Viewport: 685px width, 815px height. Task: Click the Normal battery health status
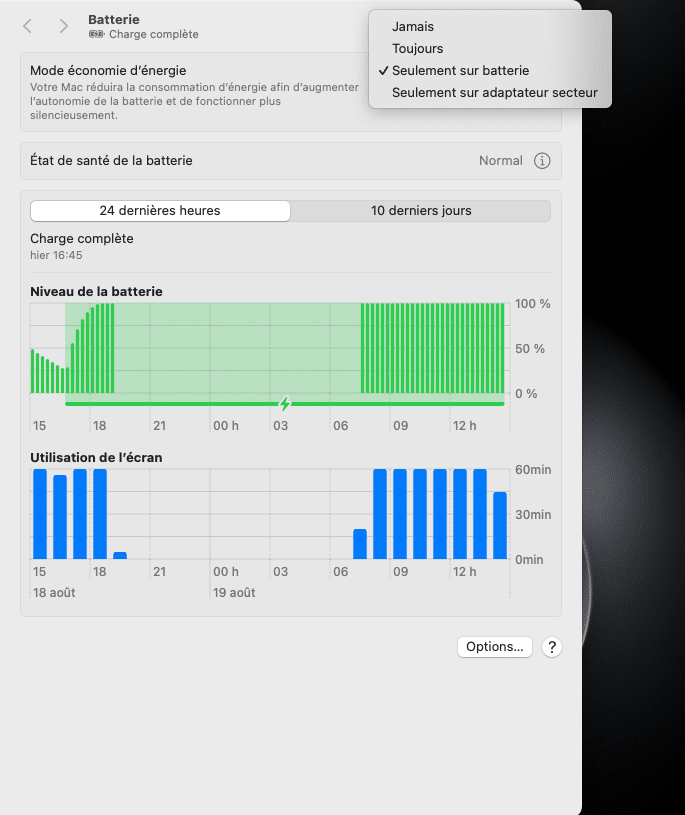pos(500,161)
